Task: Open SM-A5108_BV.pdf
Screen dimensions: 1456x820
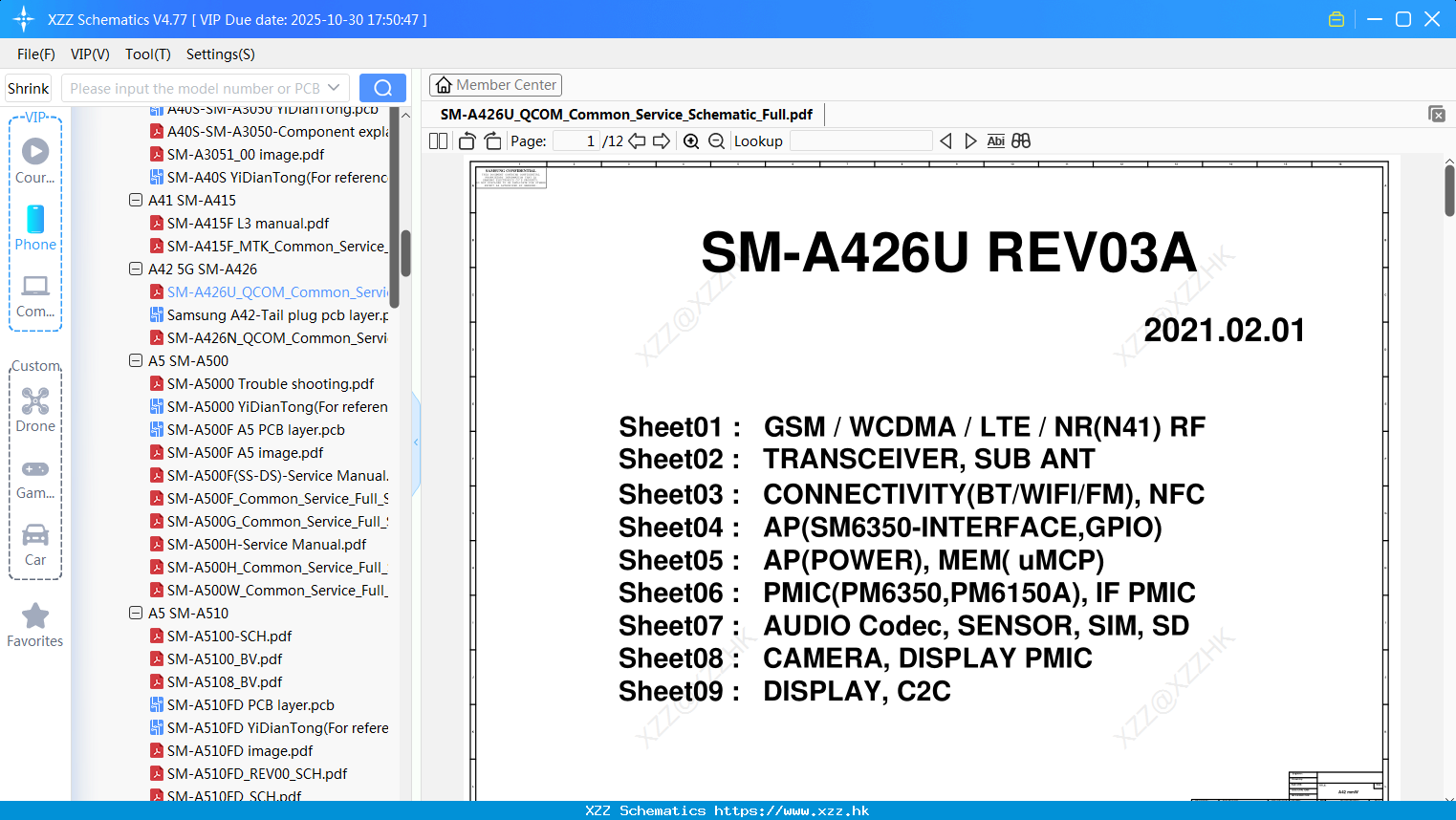Action: point(216,682)
